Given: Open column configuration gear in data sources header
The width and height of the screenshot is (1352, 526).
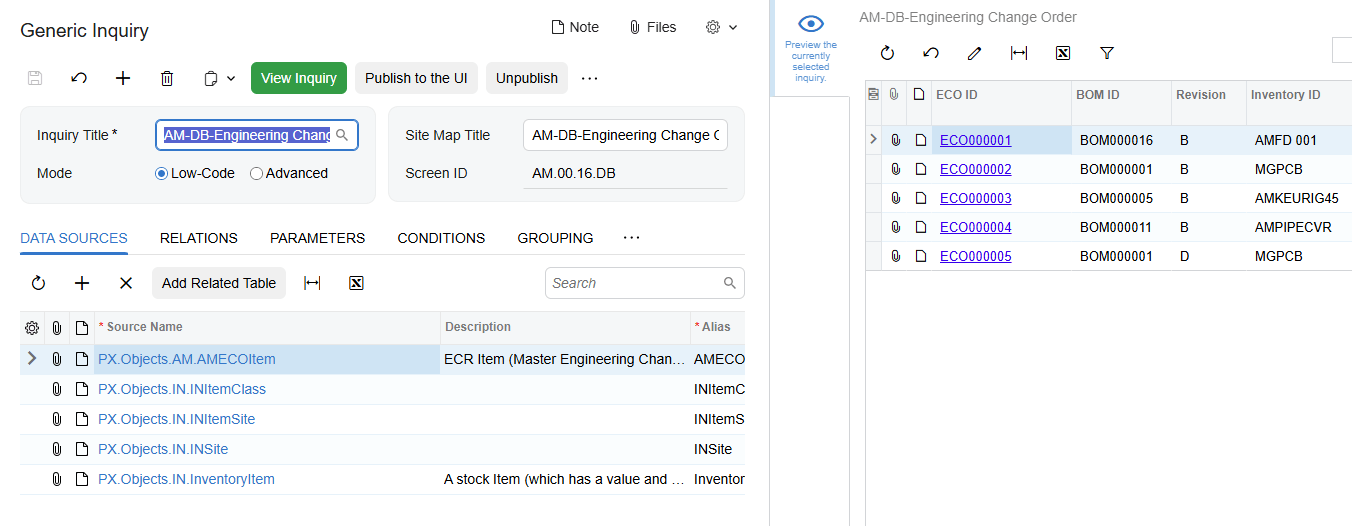Looking at the screenshot, I should [x=32, y=327].
